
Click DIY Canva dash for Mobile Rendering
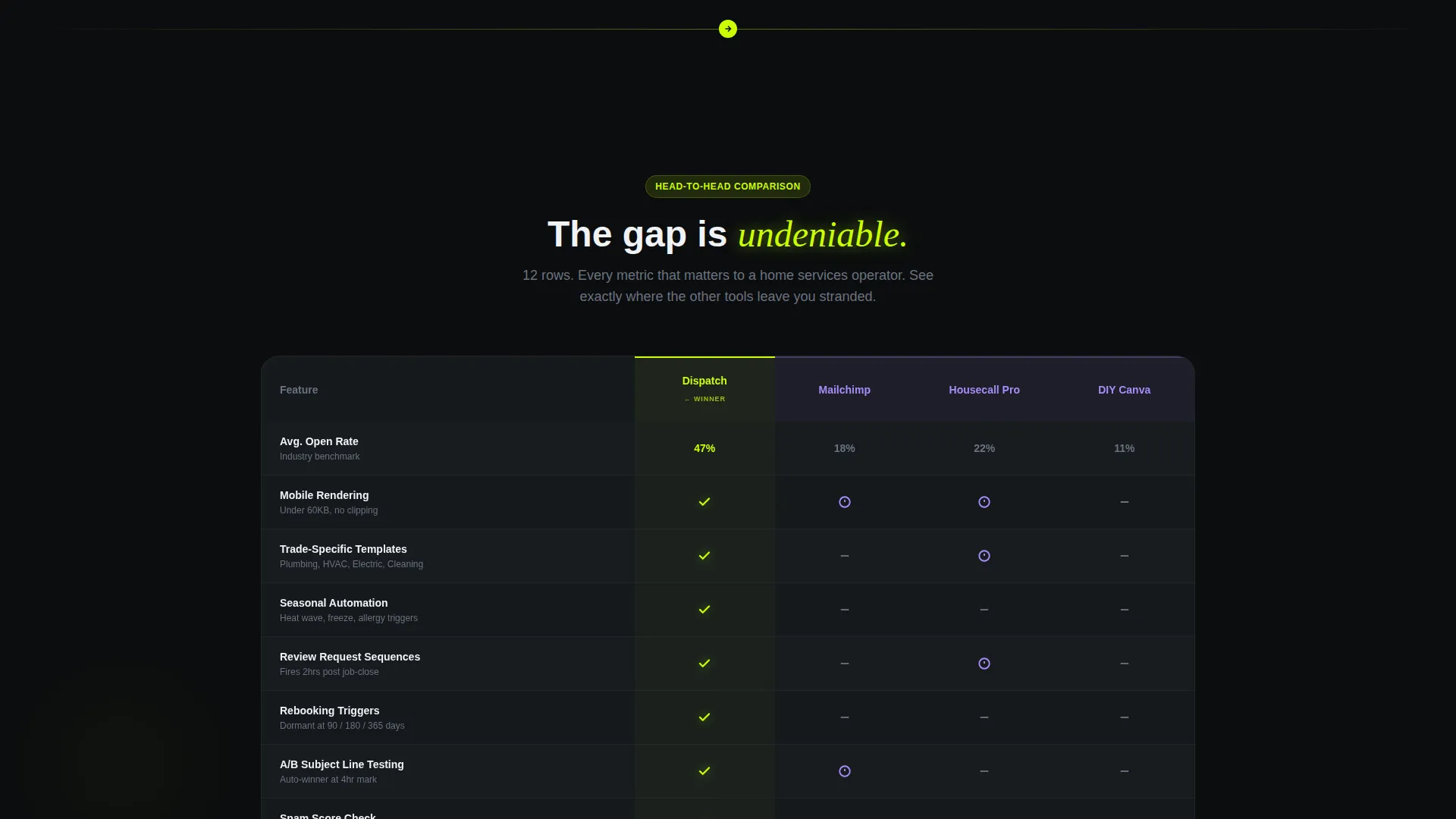[1125, 502]
